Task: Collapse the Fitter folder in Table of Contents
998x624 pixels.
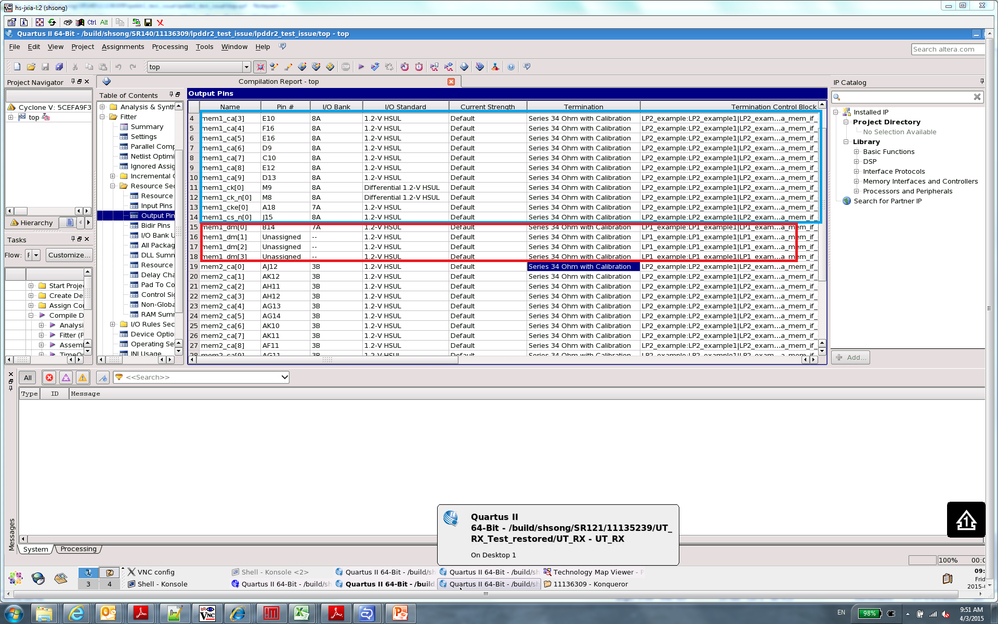Action: pos(103,117)
